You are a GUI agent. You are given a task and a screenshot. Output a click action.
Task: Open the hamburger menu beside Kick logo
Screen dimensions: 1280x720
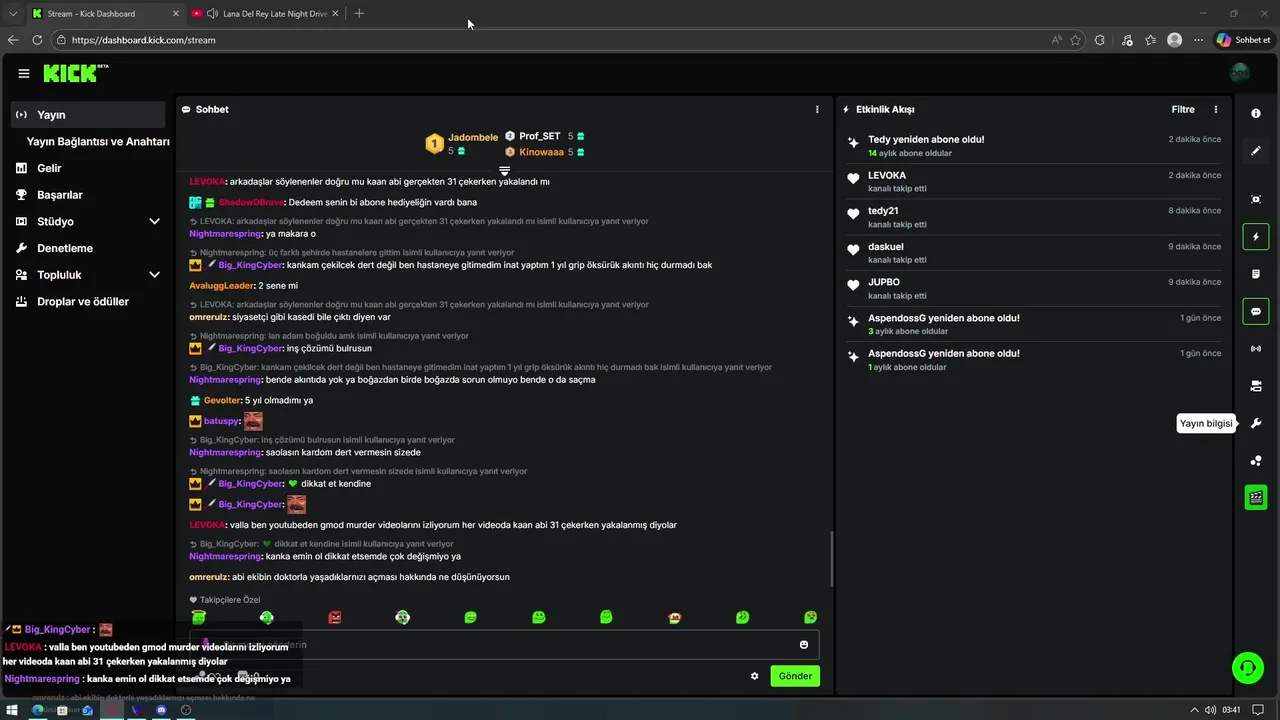tap(23, 73)
